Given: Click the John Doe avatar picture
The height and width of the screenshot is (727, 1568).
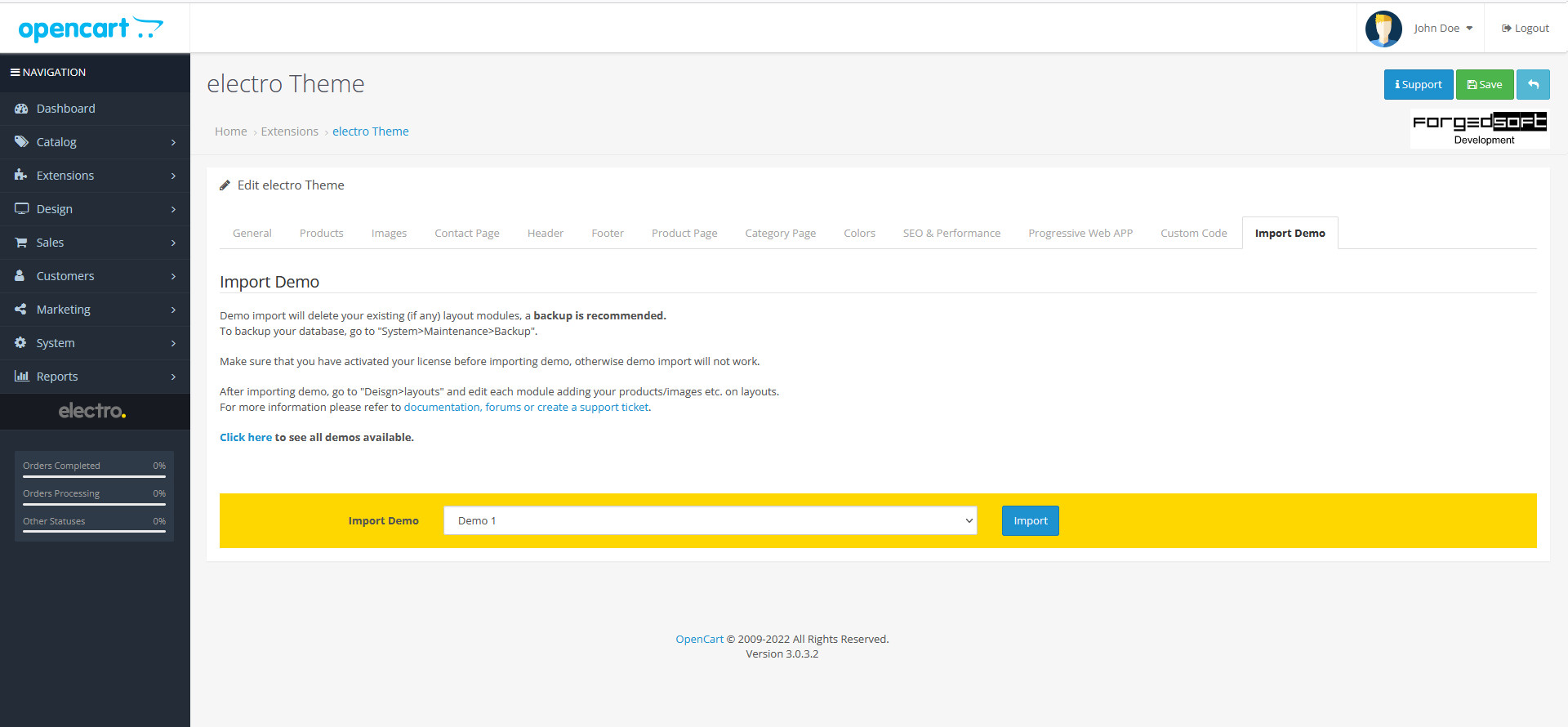Looking at the screenshot, I should [1383, 29].
